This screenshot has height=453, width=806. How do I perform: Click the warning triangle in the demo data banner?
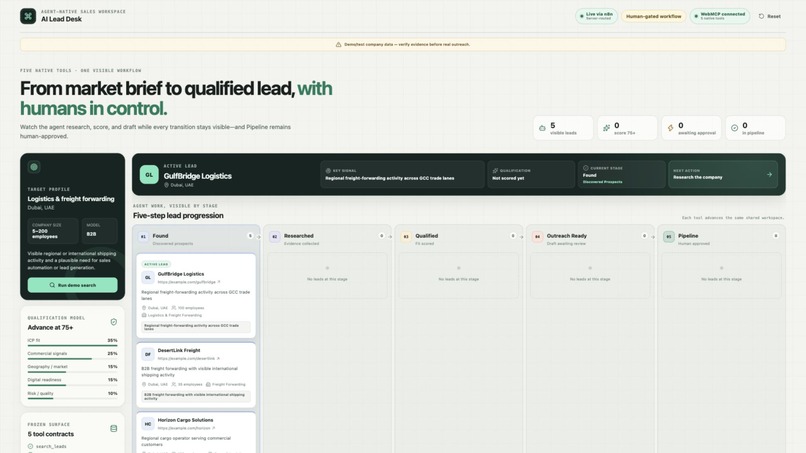pos(338,45)
